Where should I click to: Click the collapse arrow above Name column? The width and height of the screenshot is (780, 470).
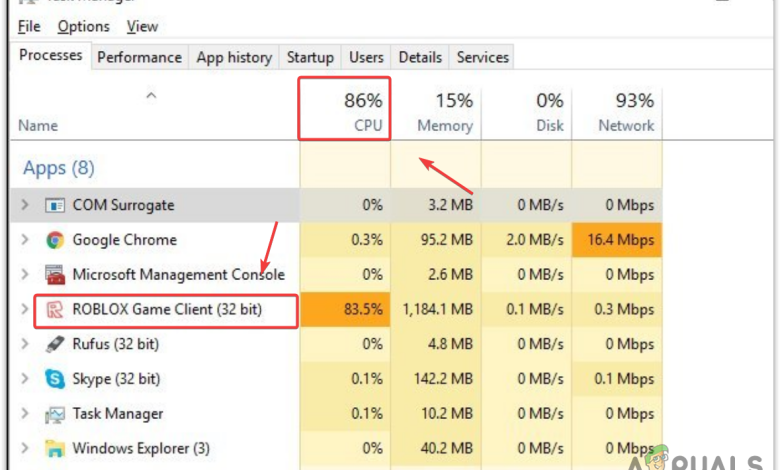[x=151, y=95]
